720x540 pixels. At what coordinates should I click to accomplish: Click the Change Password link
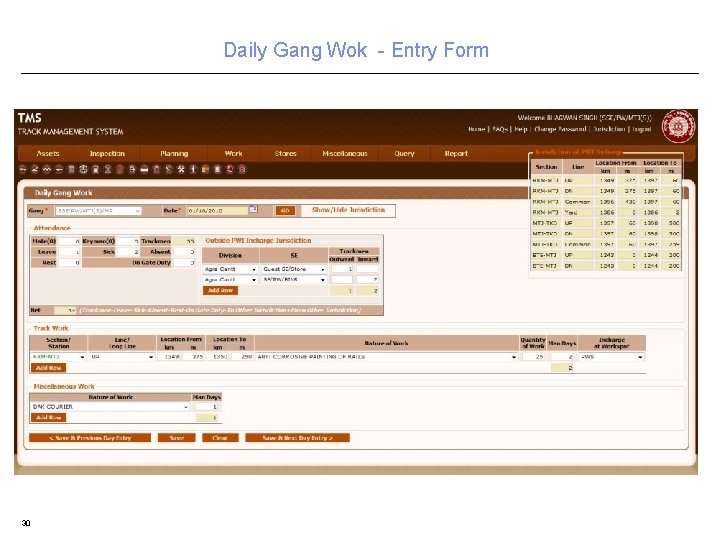click(x=560, y=129)
